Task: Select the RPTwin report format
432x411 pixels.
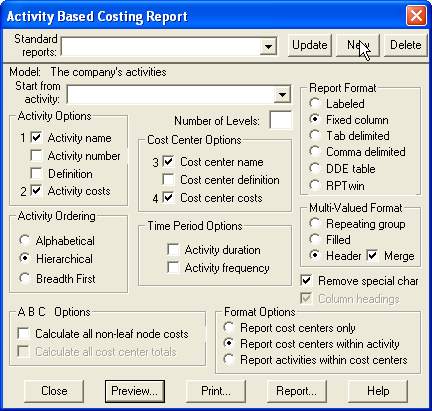Action: 315,185
